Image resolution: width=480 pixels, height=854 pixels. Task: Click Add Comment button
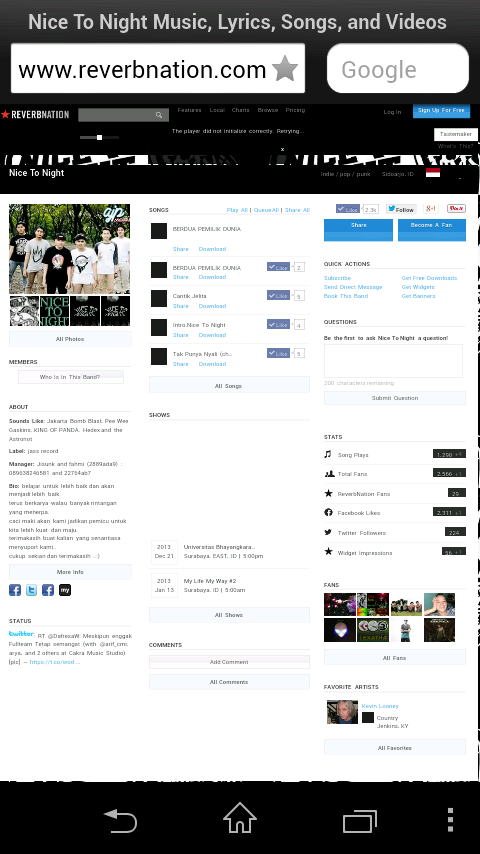pos(229,662)
